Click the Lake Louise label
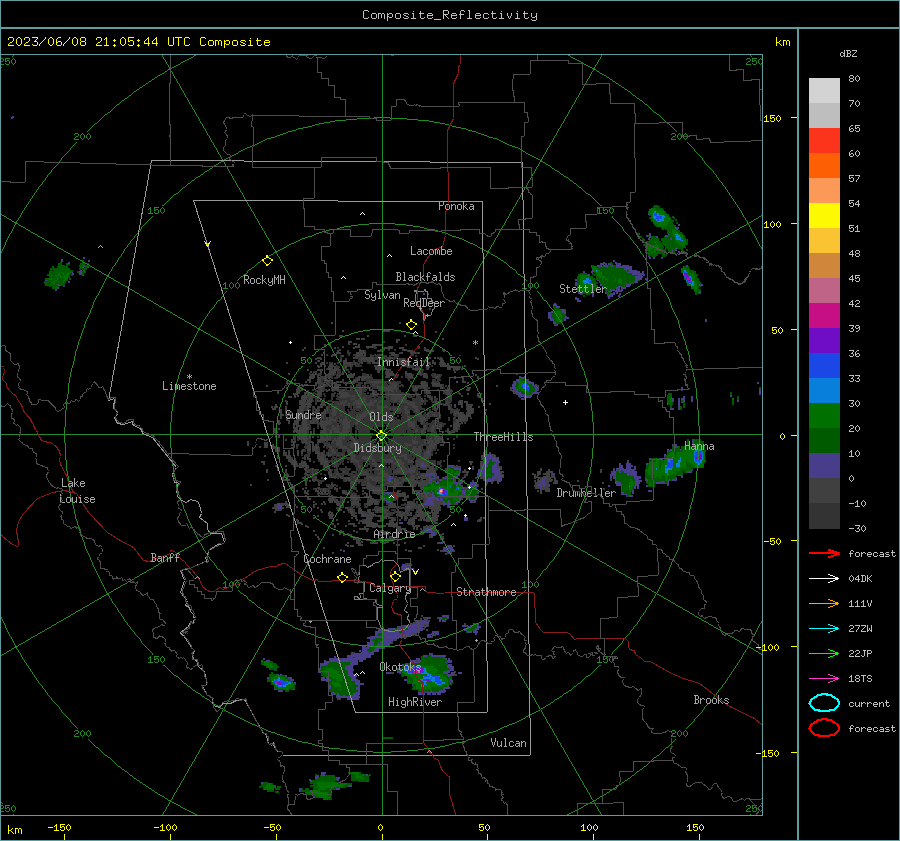 click(77, 491)
